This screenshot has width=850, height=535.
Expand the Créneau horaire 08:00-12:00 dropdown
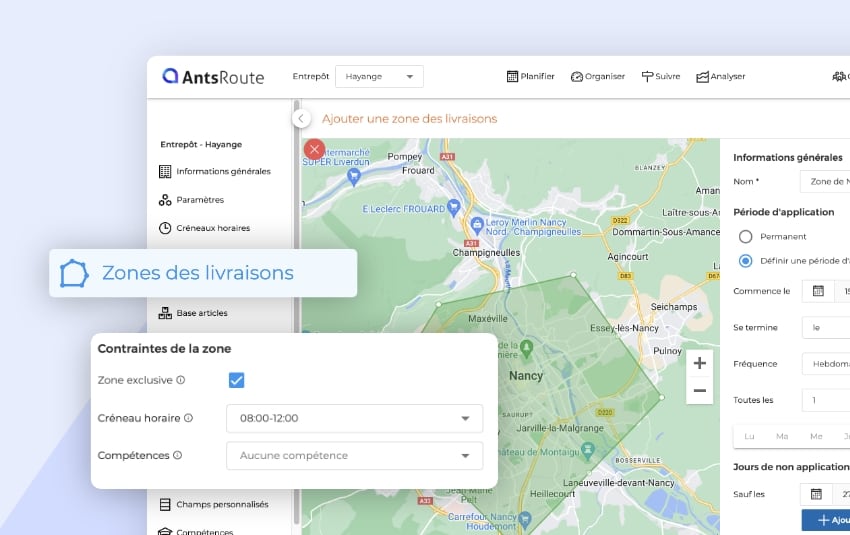point(354,418)
